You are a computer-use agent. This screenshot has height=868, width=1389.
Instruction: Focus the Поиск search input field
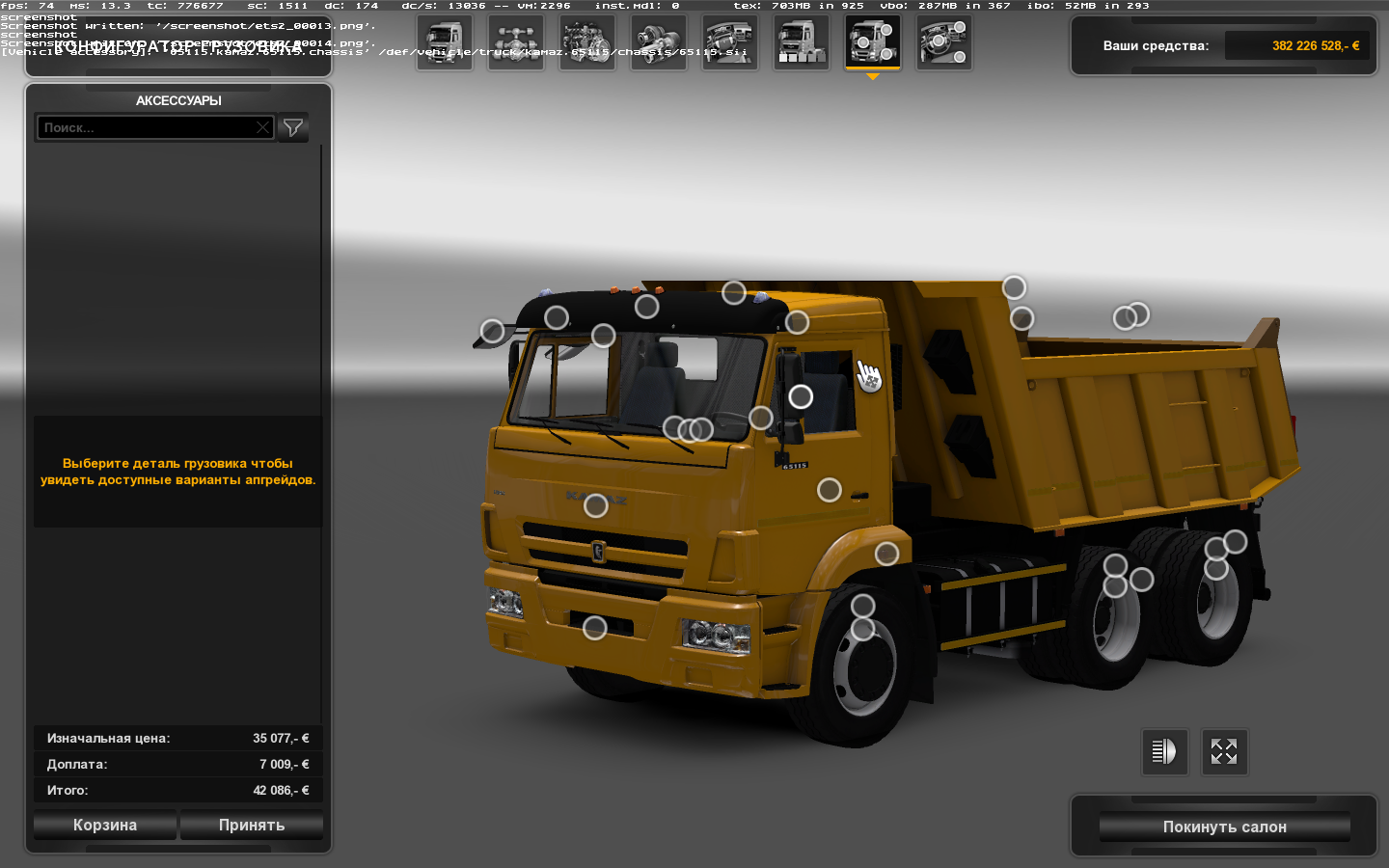[x=154, y=127]
